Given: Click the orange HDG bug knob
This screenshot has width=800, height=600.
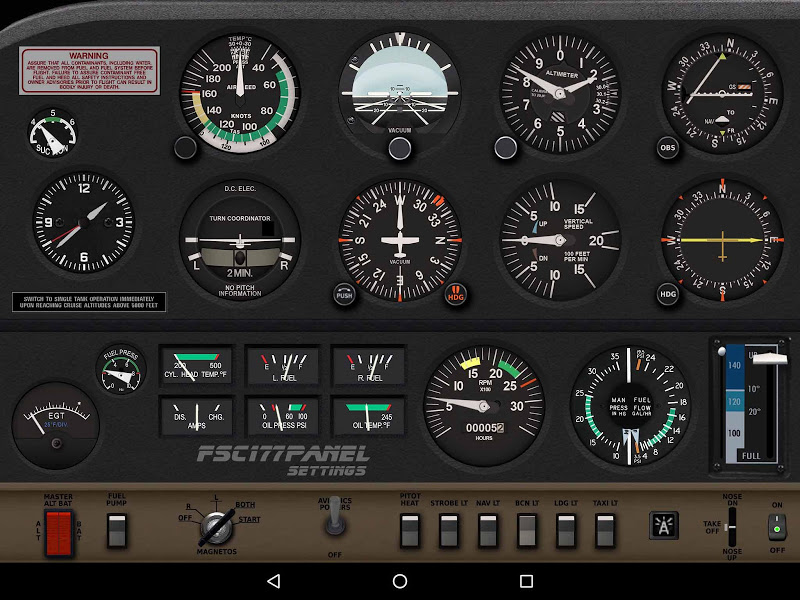Looking at the screenshot, I should (x=455, y=295).
